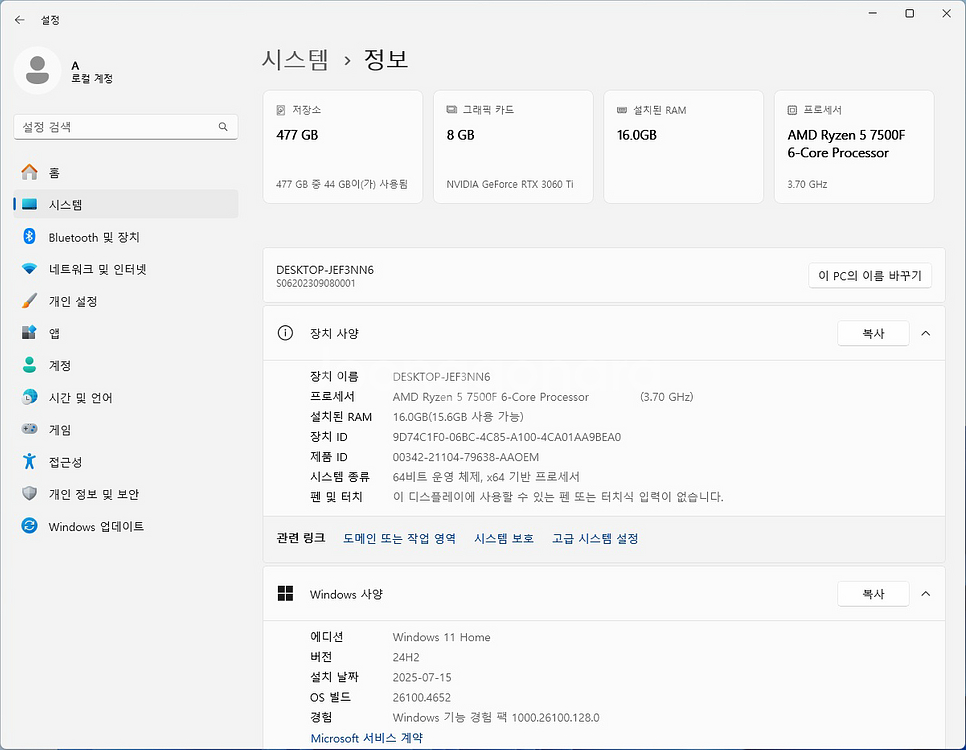Screen dimensions: 966x750
Task: Click the 로컬 계정 user name text
Action: 92,78
